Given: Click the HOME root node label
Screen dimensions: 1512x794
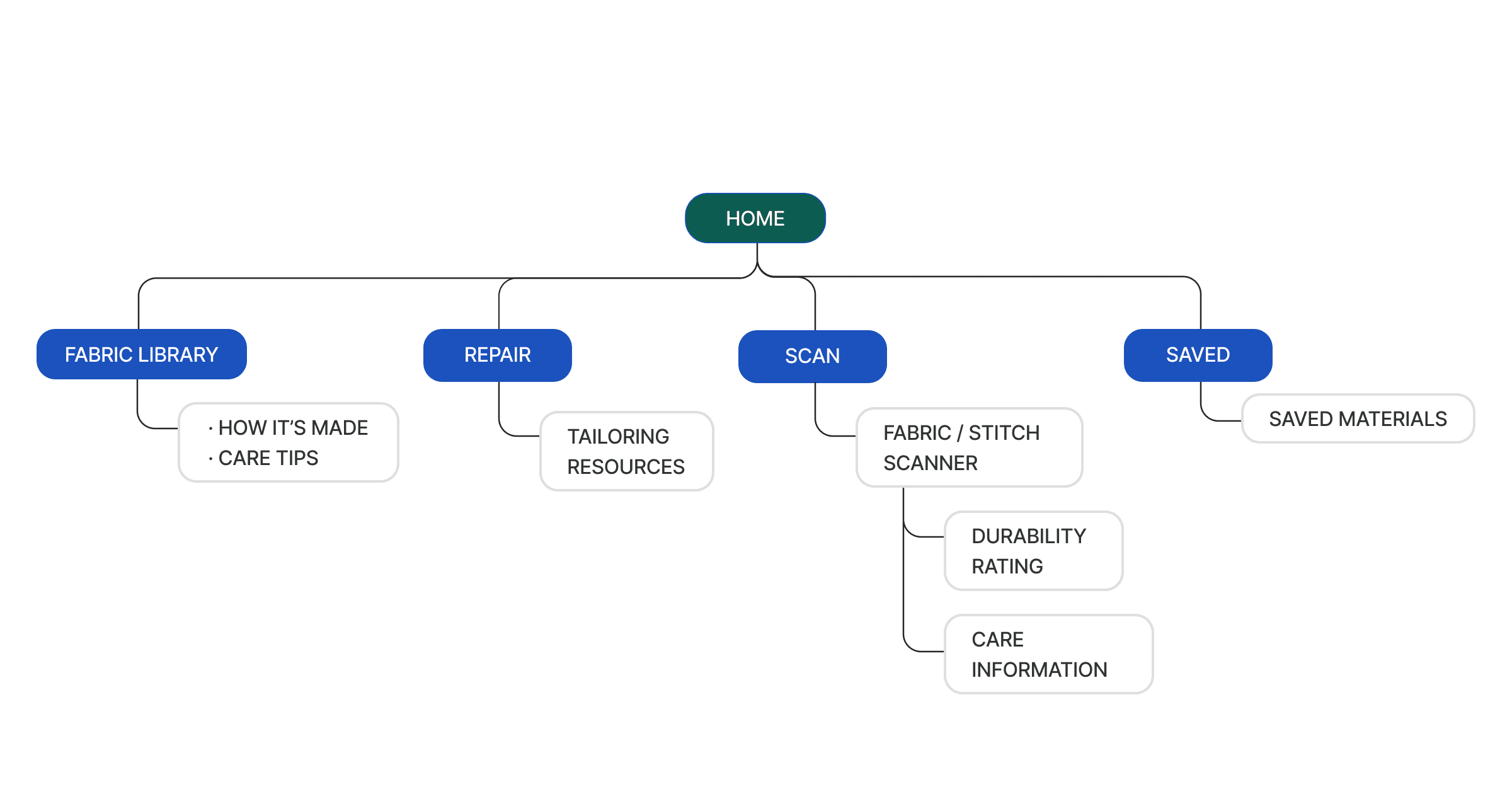Looking at the screenshot, I should 756,204.
